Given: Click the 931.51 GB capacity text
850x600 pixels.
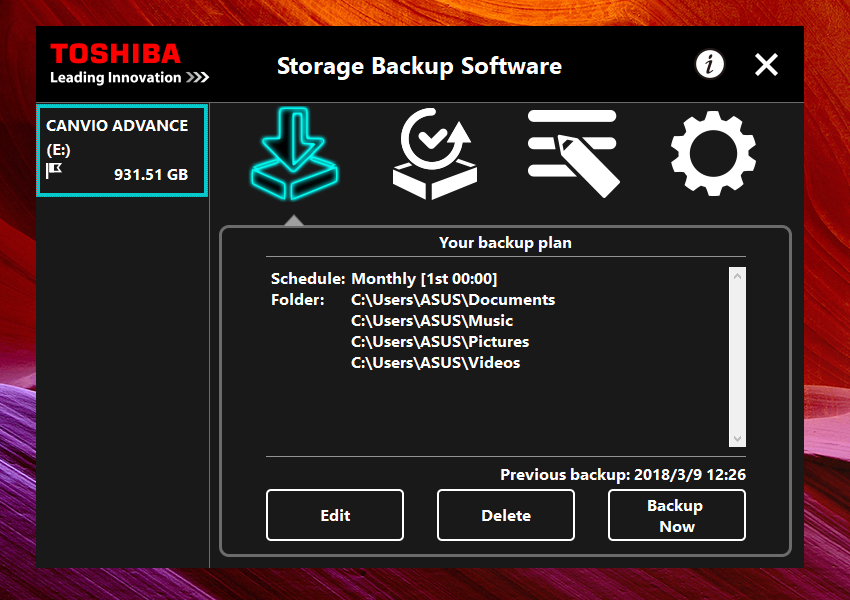Looking at the screenshot, I should click(x=151, y=175).
